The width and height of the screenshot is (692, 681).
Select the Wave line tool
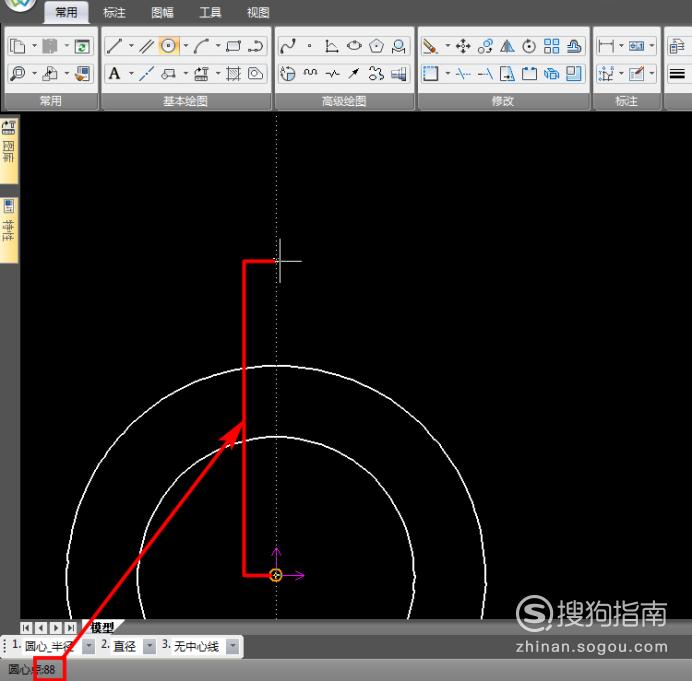click(x=310, y=73)
